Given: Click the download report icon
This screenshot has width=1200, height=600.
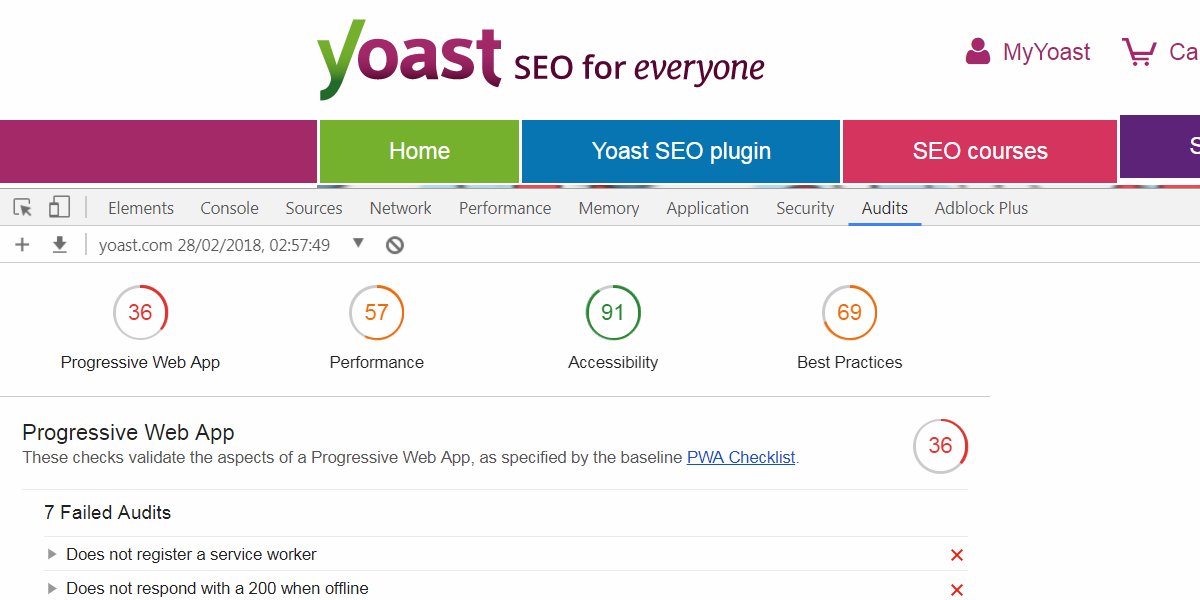Looking at the screenshot, I should click(x=60, y=245).
